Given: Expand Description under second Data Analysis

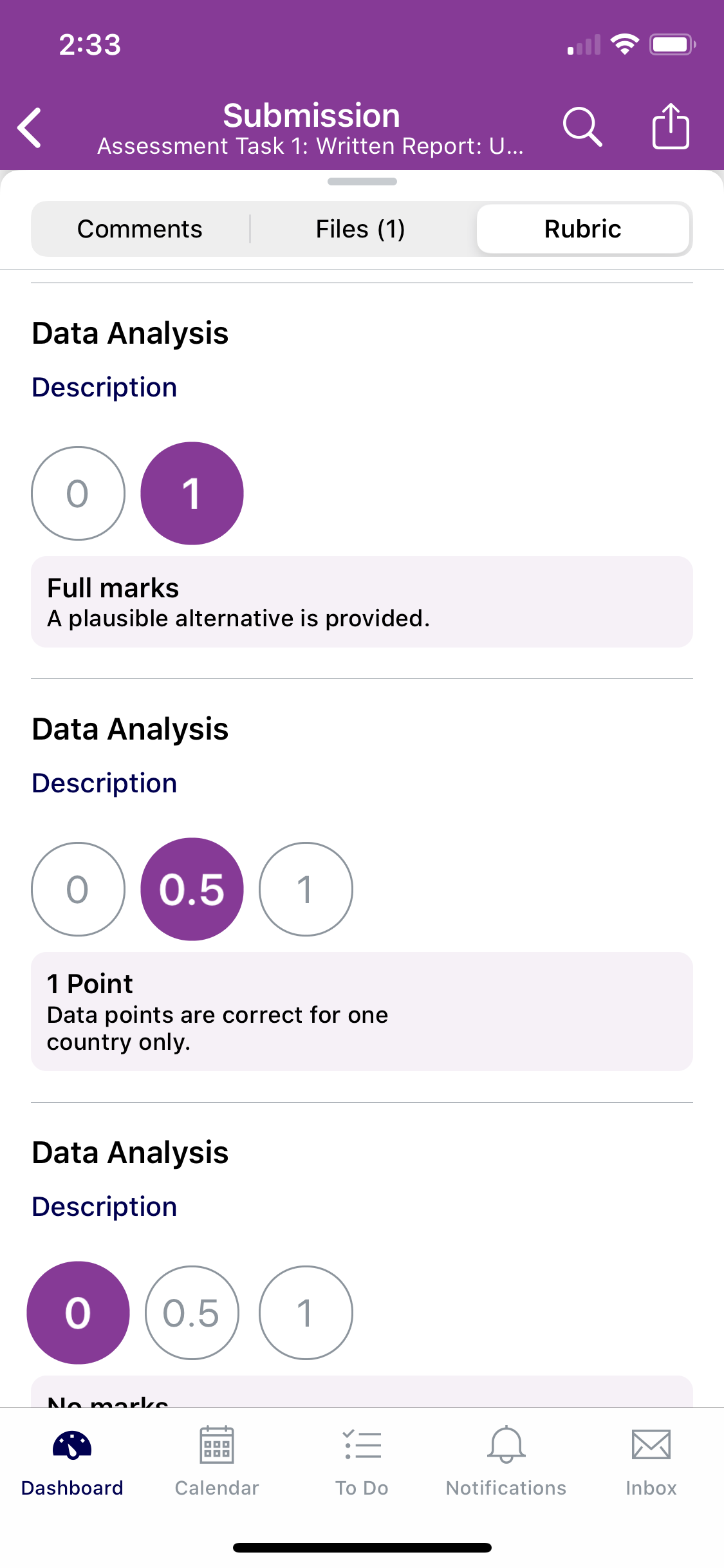Looking at the screenshot, I should (x=104, y=783).
